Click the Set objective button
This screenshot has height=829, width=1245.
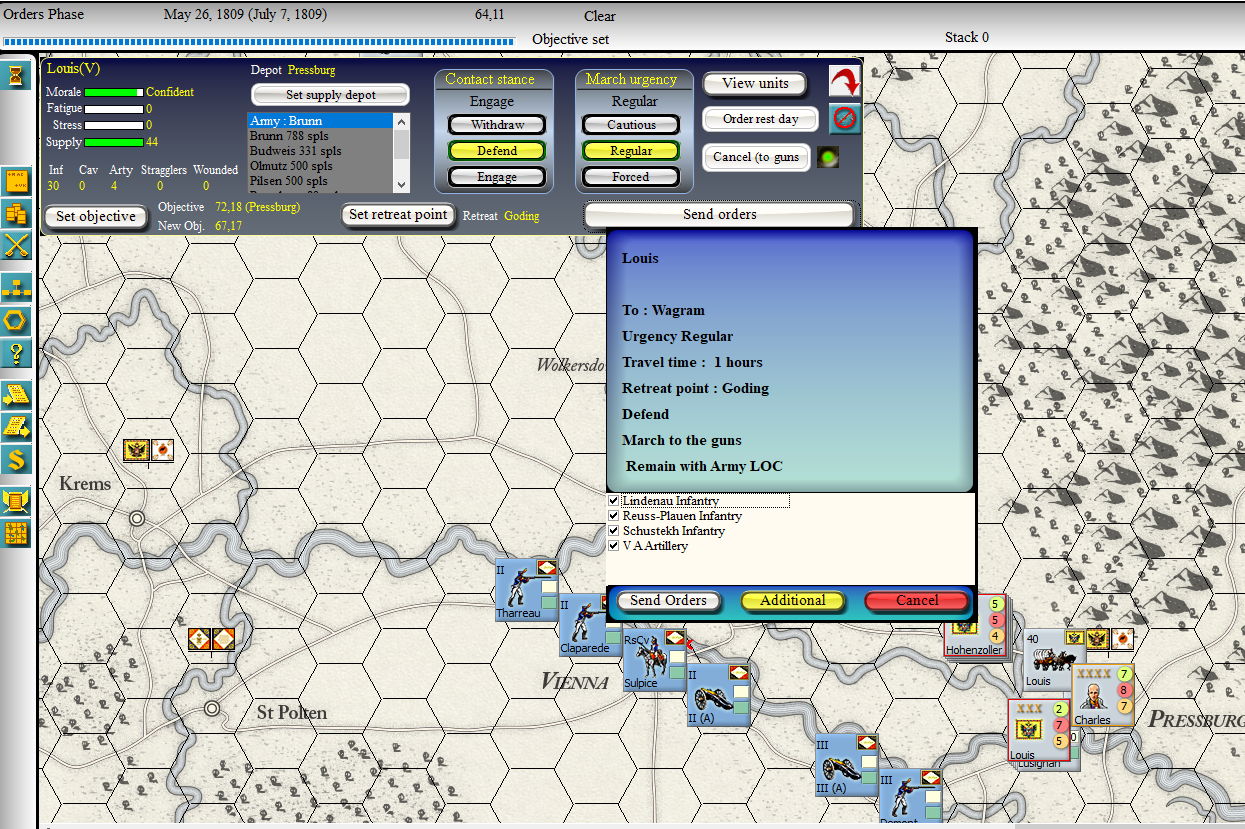[96, 217]
